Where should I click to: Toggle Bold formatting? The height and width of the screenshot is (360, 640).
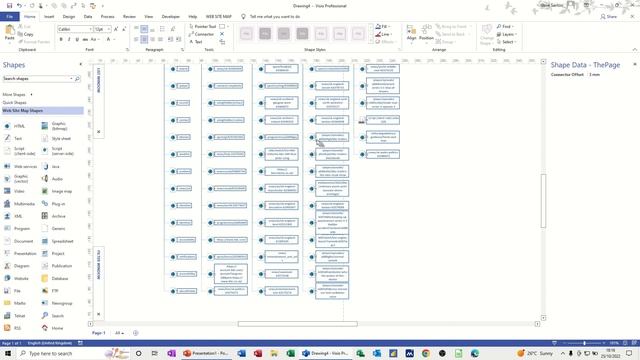click(61, 40)
